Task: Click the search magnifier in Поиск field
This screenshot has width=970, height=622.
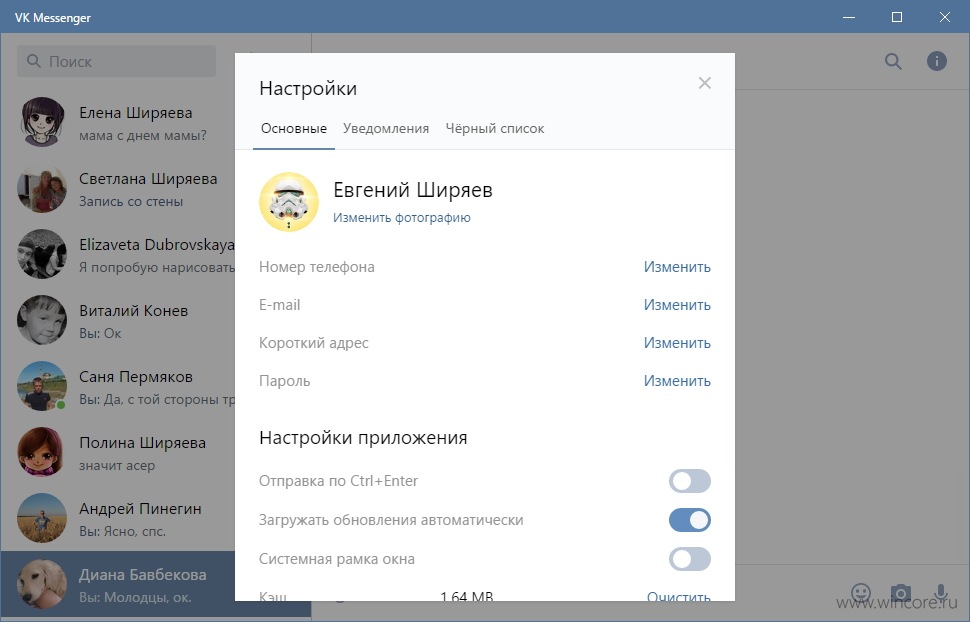Action: [x=34, y=61]
